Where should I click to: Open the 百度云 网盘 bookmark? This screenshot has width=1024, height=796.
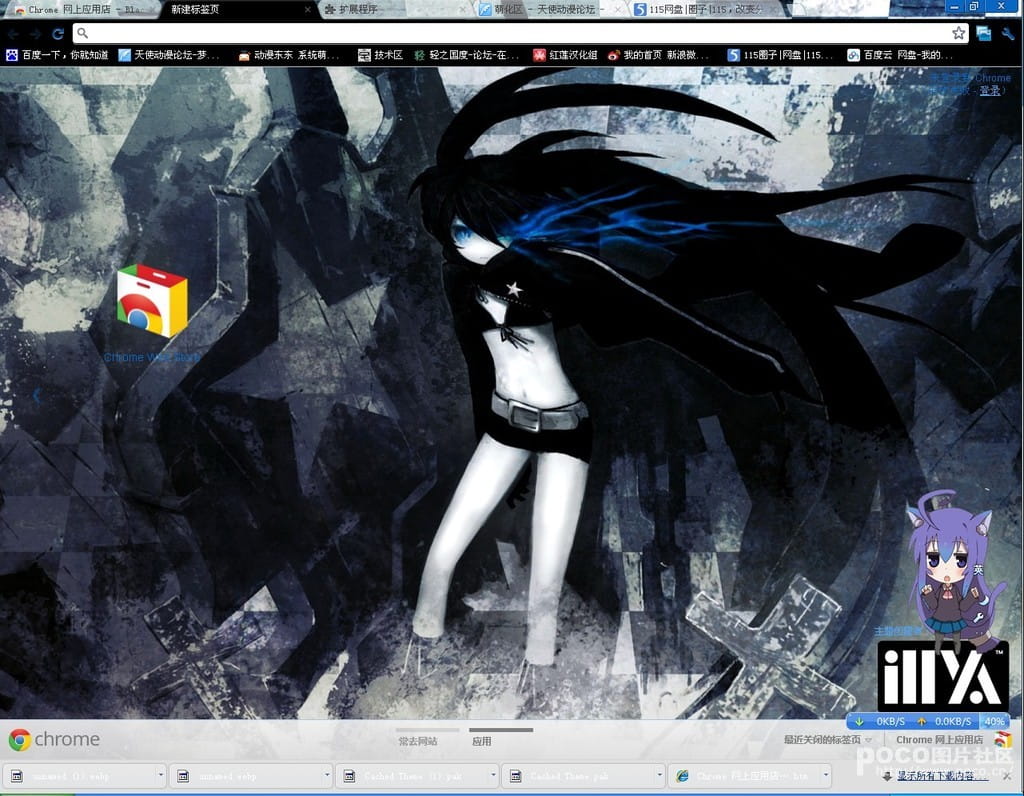(899, 56)
